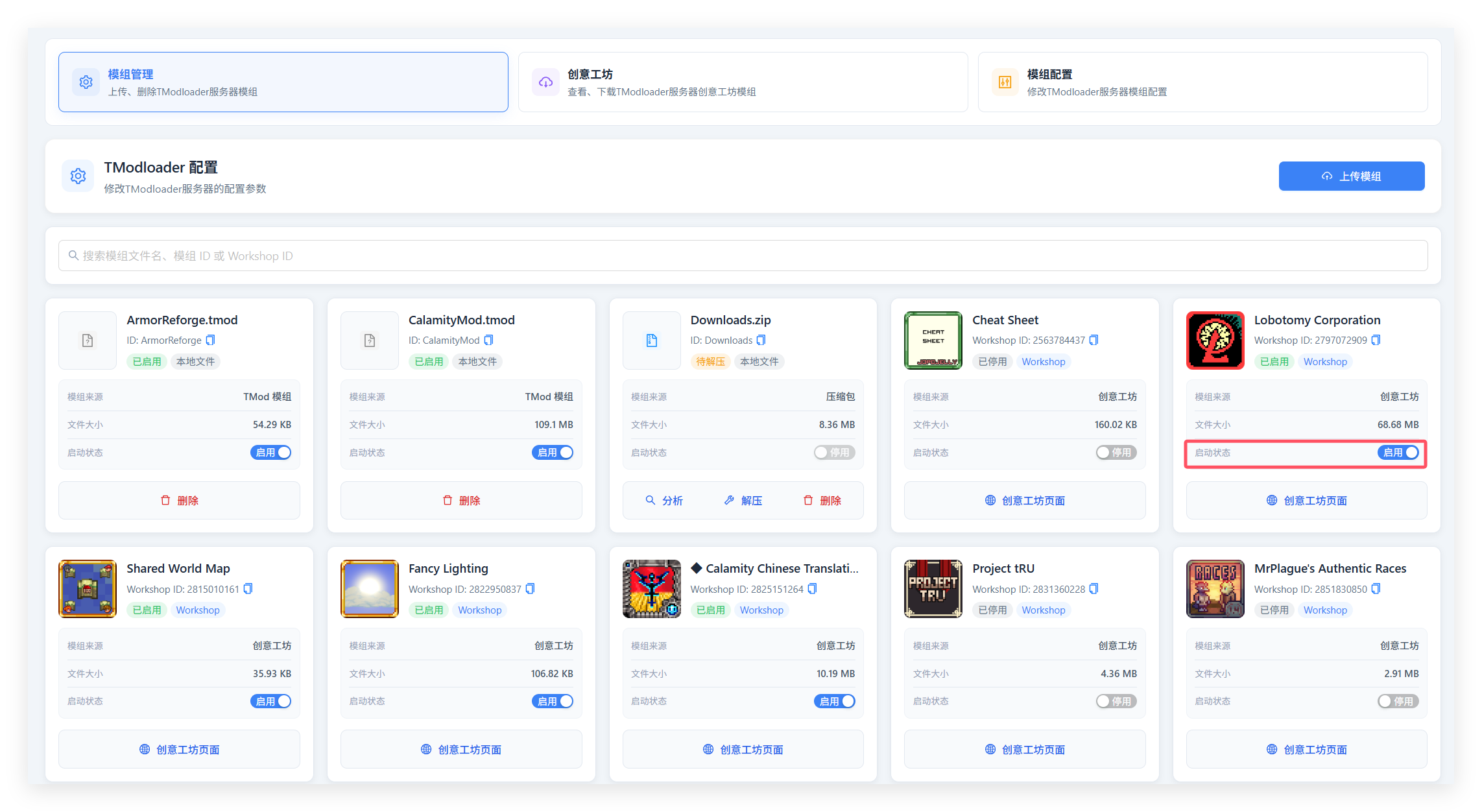Copy the Downloads ID
Image resolution: width=1482 pixels, height=812 pixels.
click(x=761, y=340)
